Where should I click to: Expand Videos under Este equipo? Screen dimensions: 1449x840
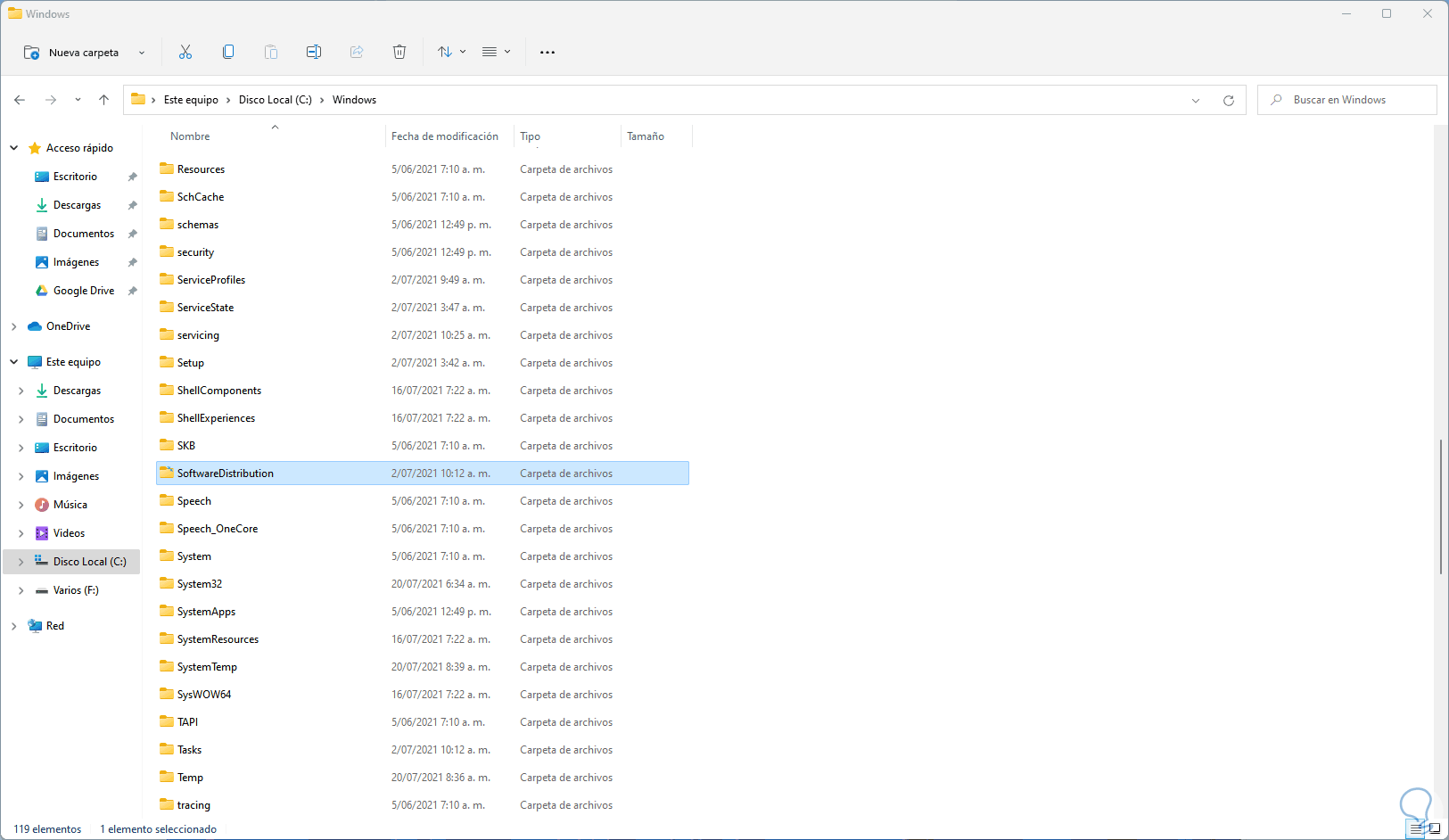click(x=21, y=533)
